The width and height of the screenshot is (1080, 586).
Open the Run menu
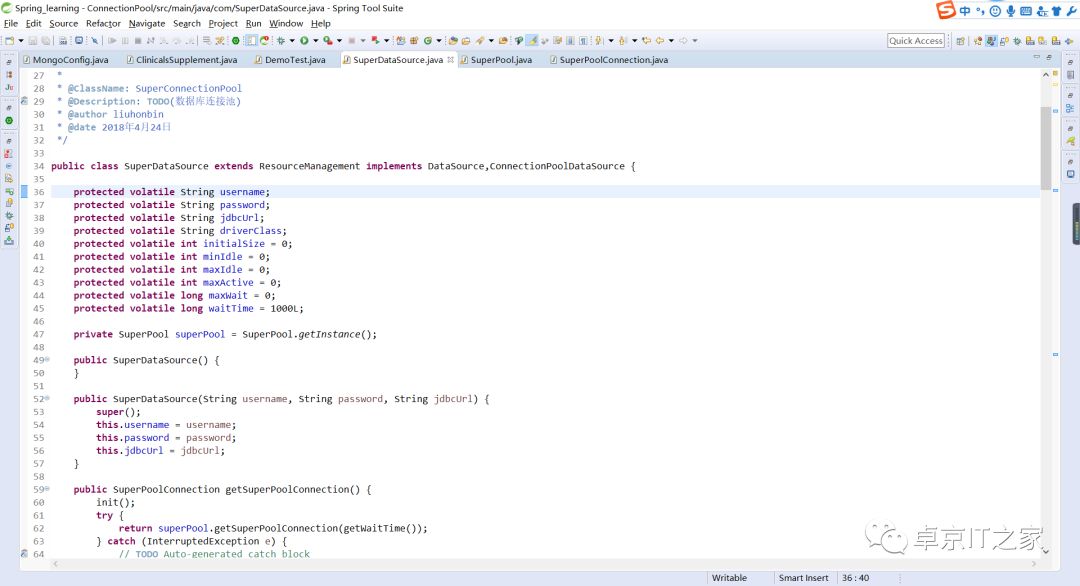pos(253,23)
